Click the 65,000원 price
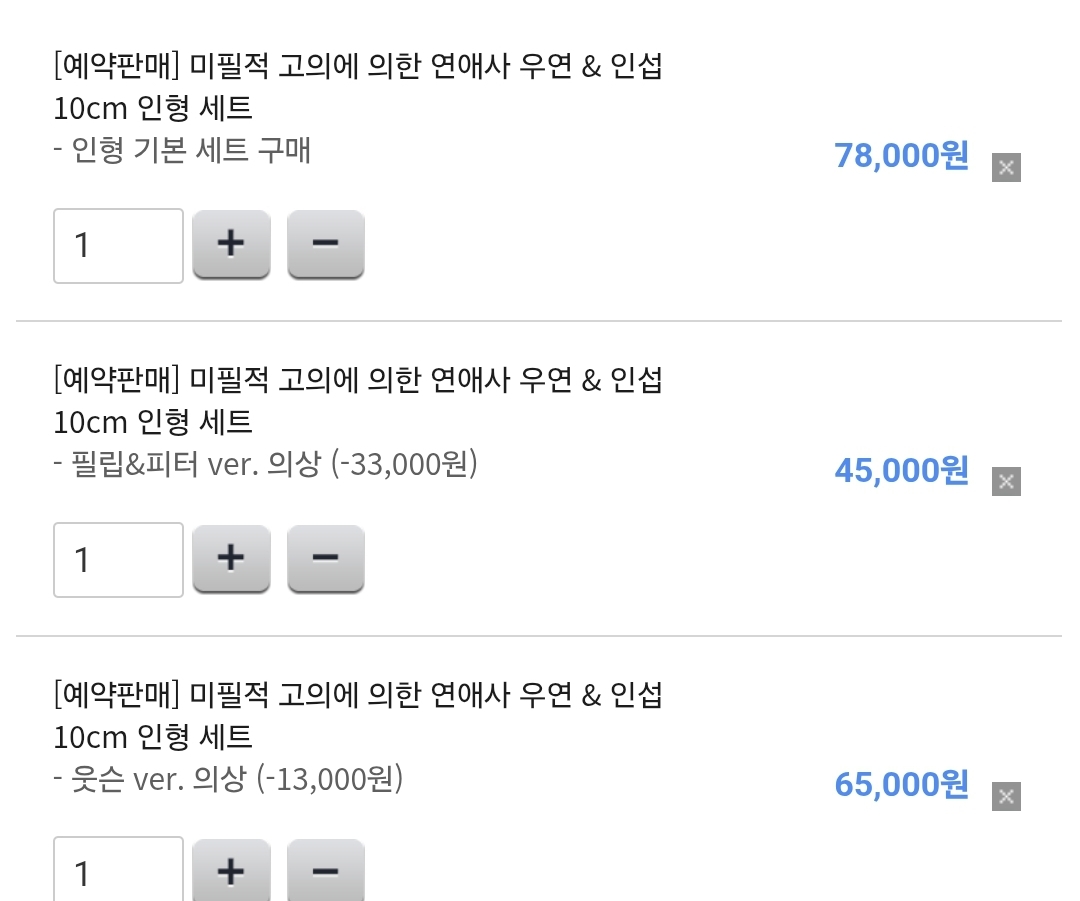The height and width of the screenshot is (901, 1080). point(901,785)
